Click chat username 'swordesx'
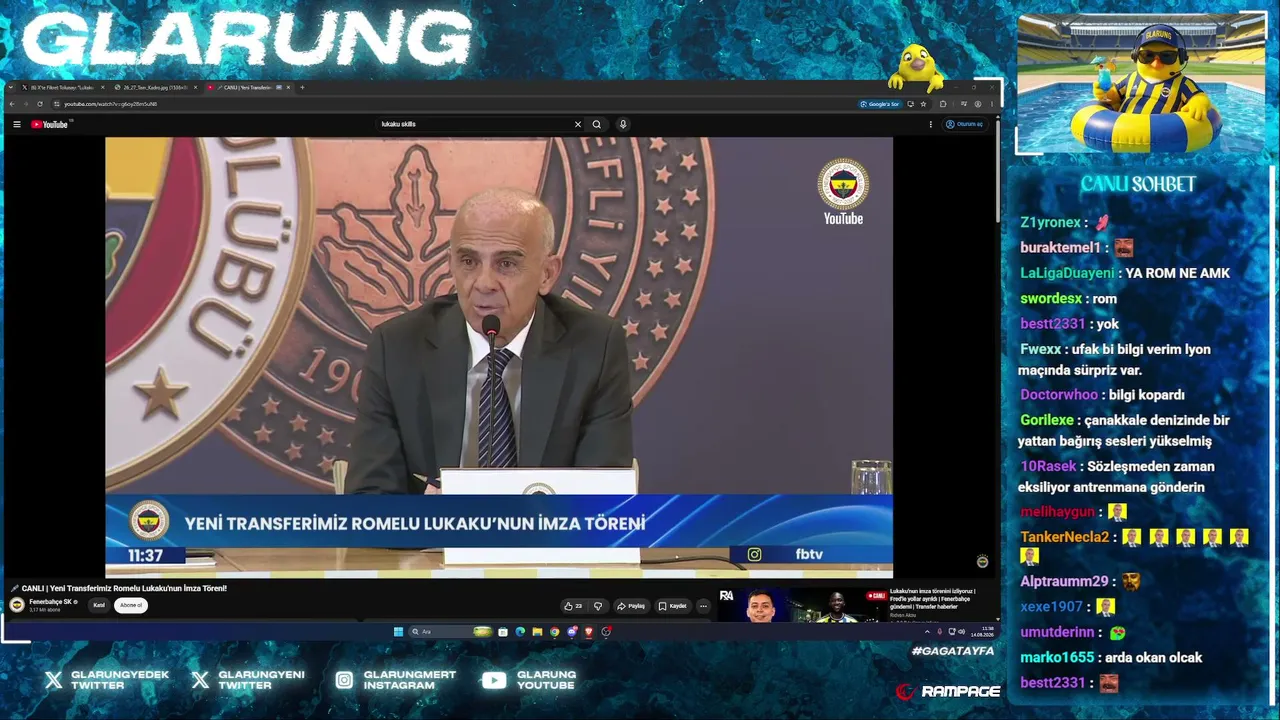 coord(1051,298)
